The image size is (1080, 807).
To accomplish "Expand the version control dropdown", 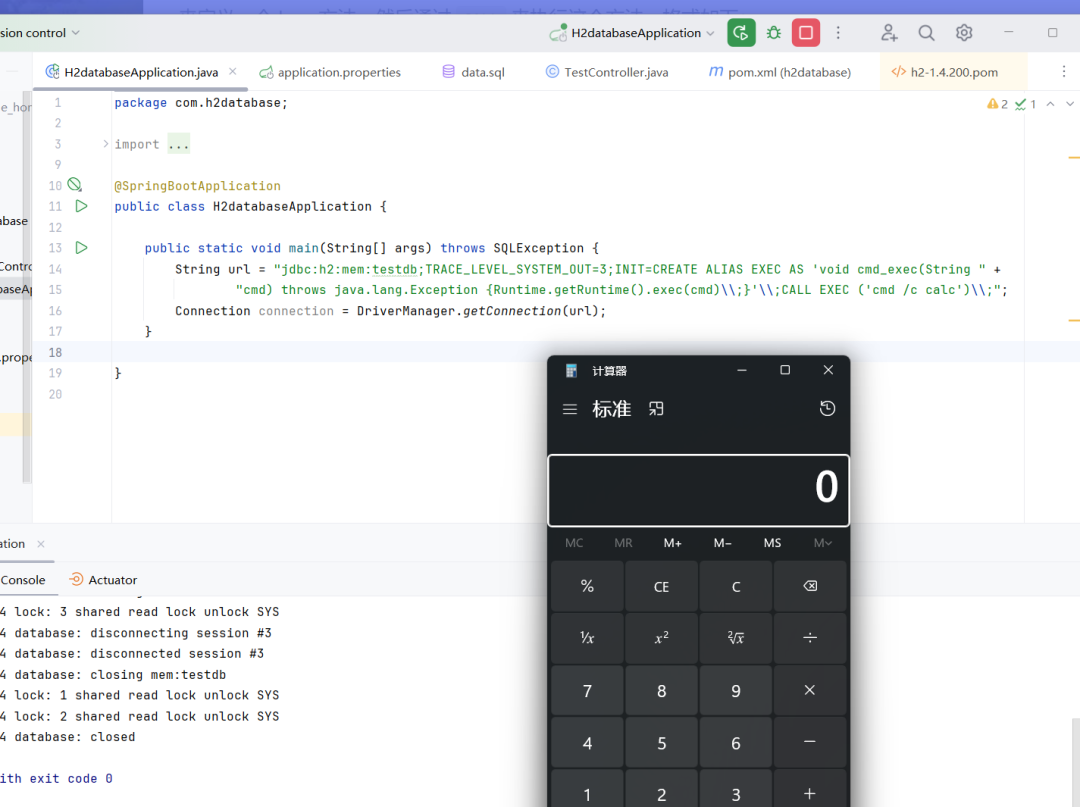I will (x=40, y=33).
